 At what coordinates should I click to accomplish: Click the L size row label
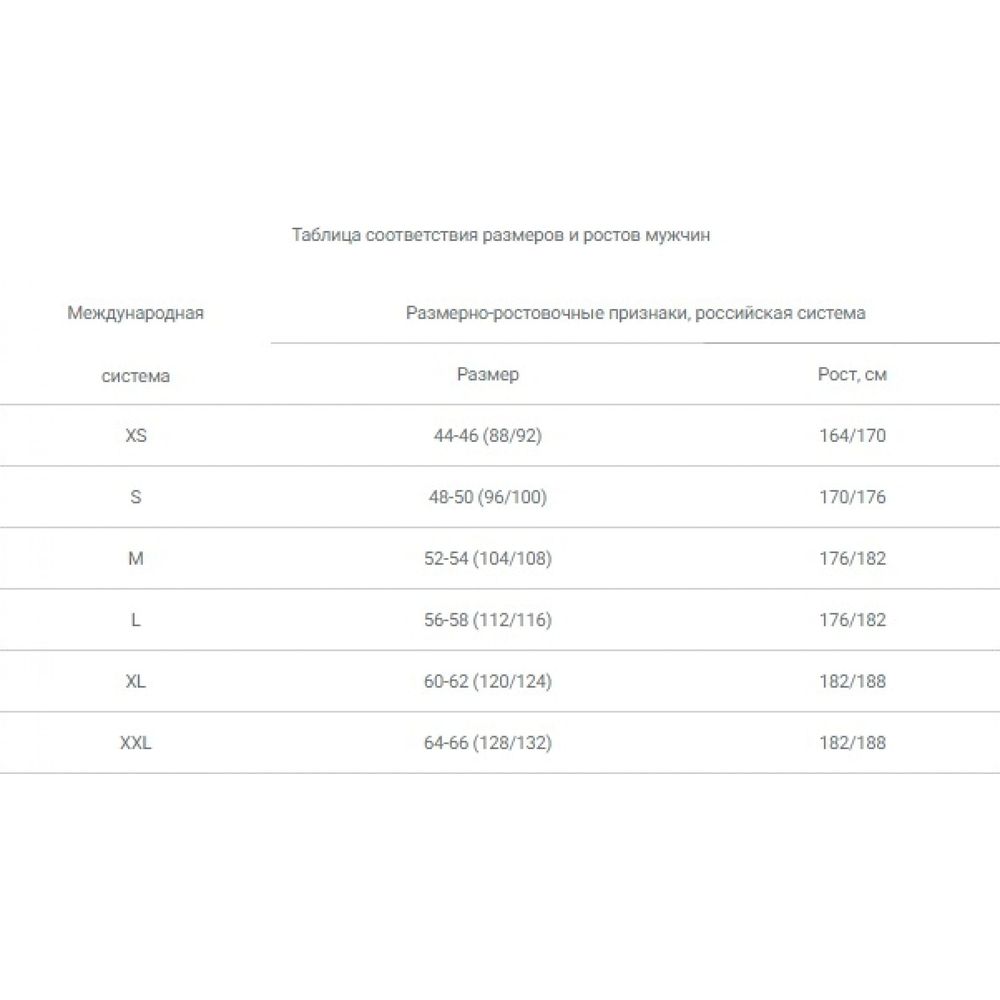point(136,620)
